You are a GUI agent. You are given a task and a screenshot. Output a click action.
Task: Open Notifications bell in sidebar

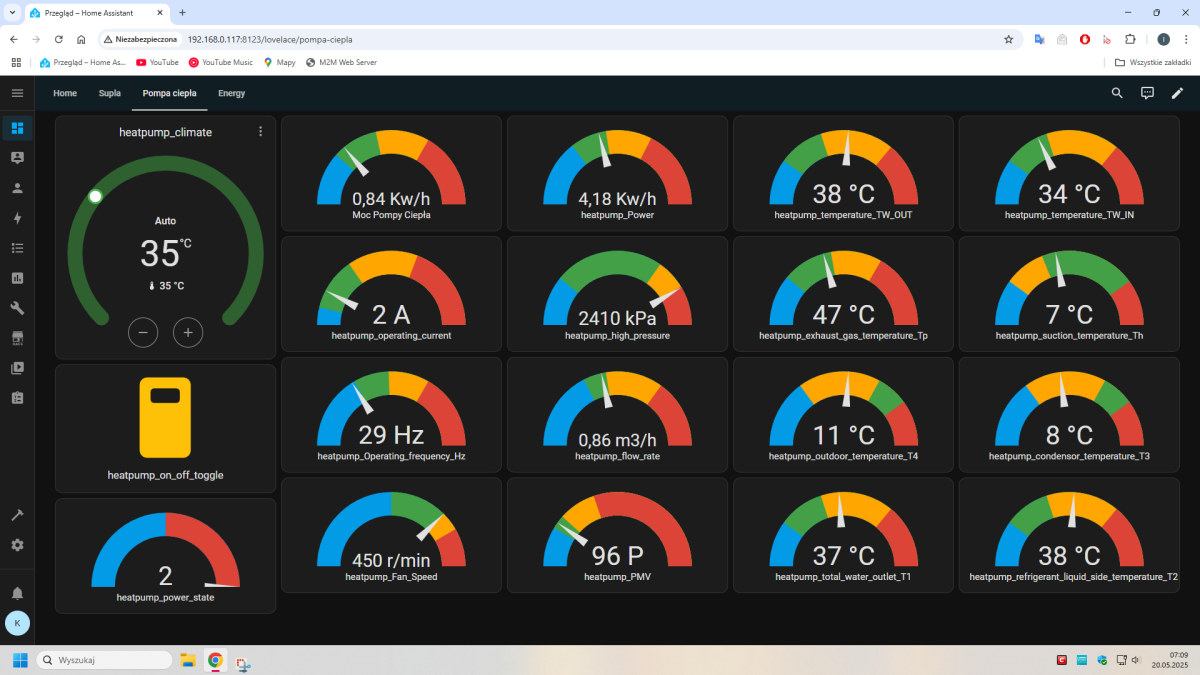(x=17, y=593)
